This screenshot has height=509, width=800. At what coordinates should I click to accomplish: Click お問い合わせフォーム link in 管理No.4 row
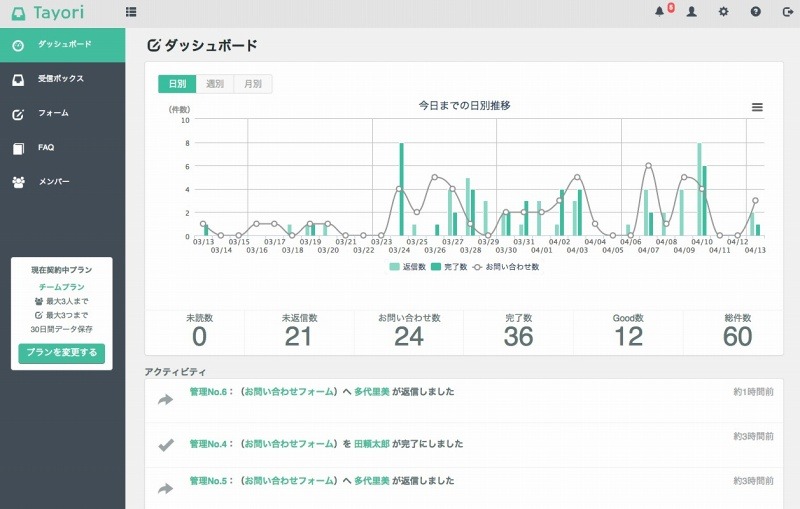(x=289, y=444)
